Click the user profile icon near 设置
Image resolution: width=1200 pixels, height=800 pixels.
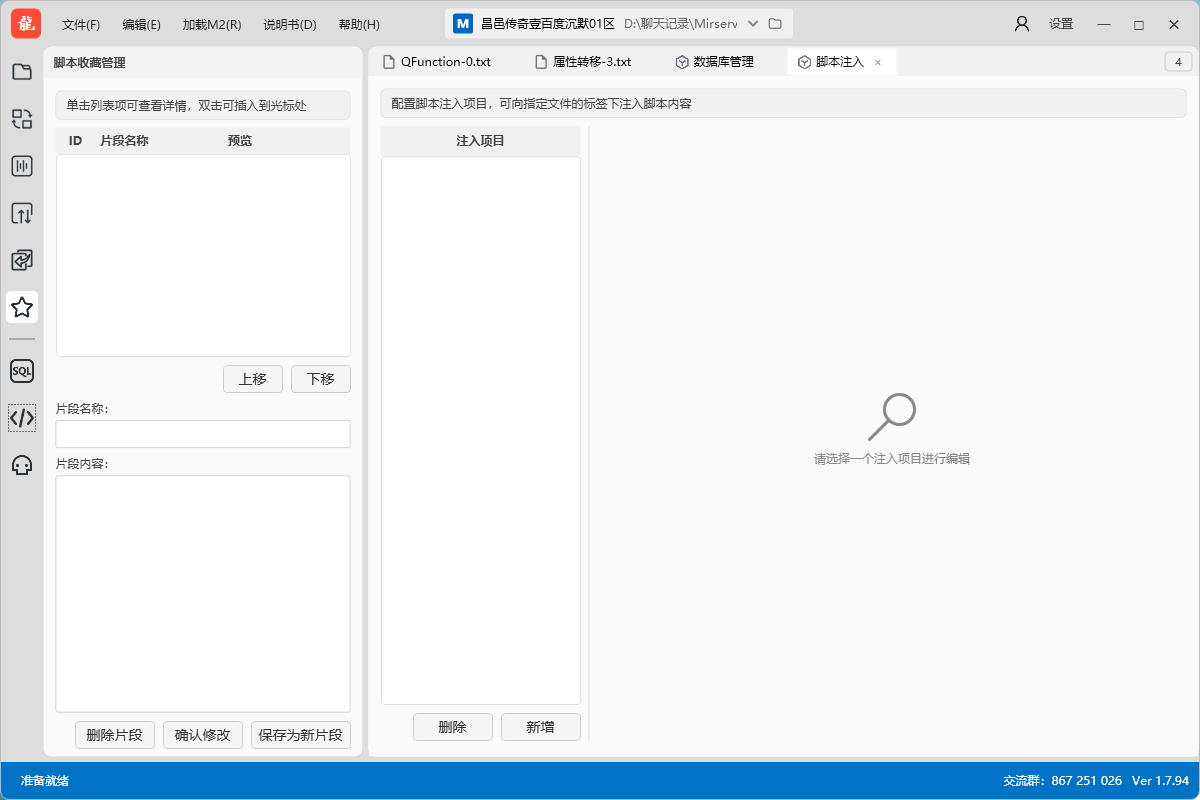1021,23
